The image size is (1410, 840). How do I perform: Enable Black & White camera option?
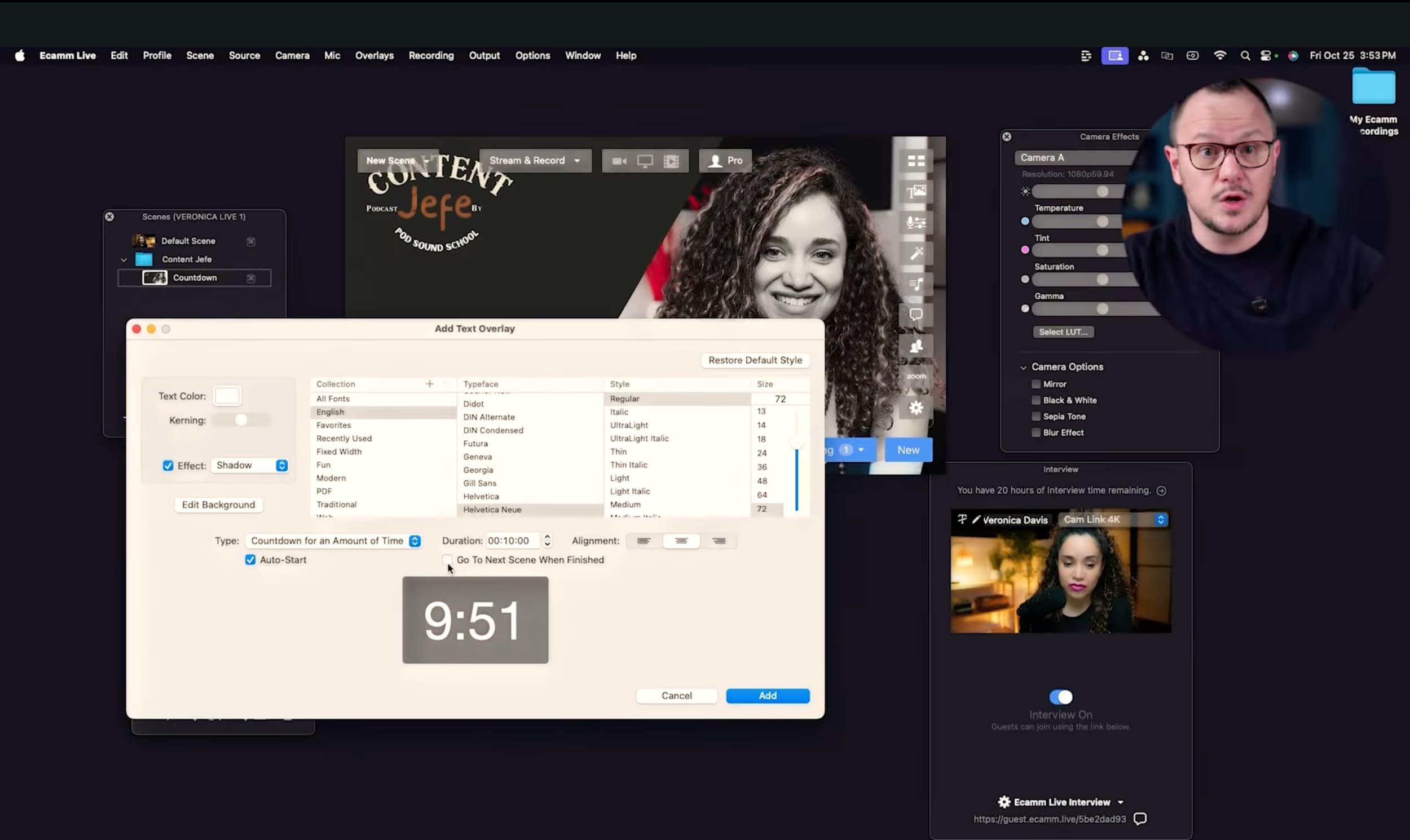[1036, 400]
